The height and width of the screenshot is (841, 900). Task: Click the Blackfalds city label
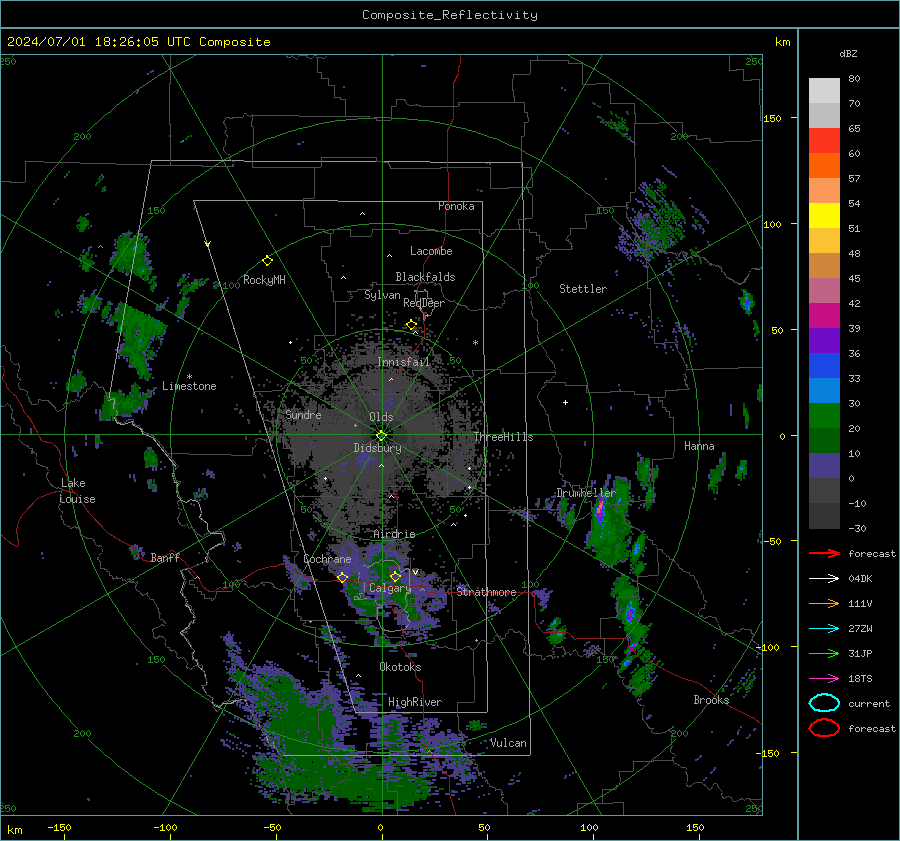425,277
